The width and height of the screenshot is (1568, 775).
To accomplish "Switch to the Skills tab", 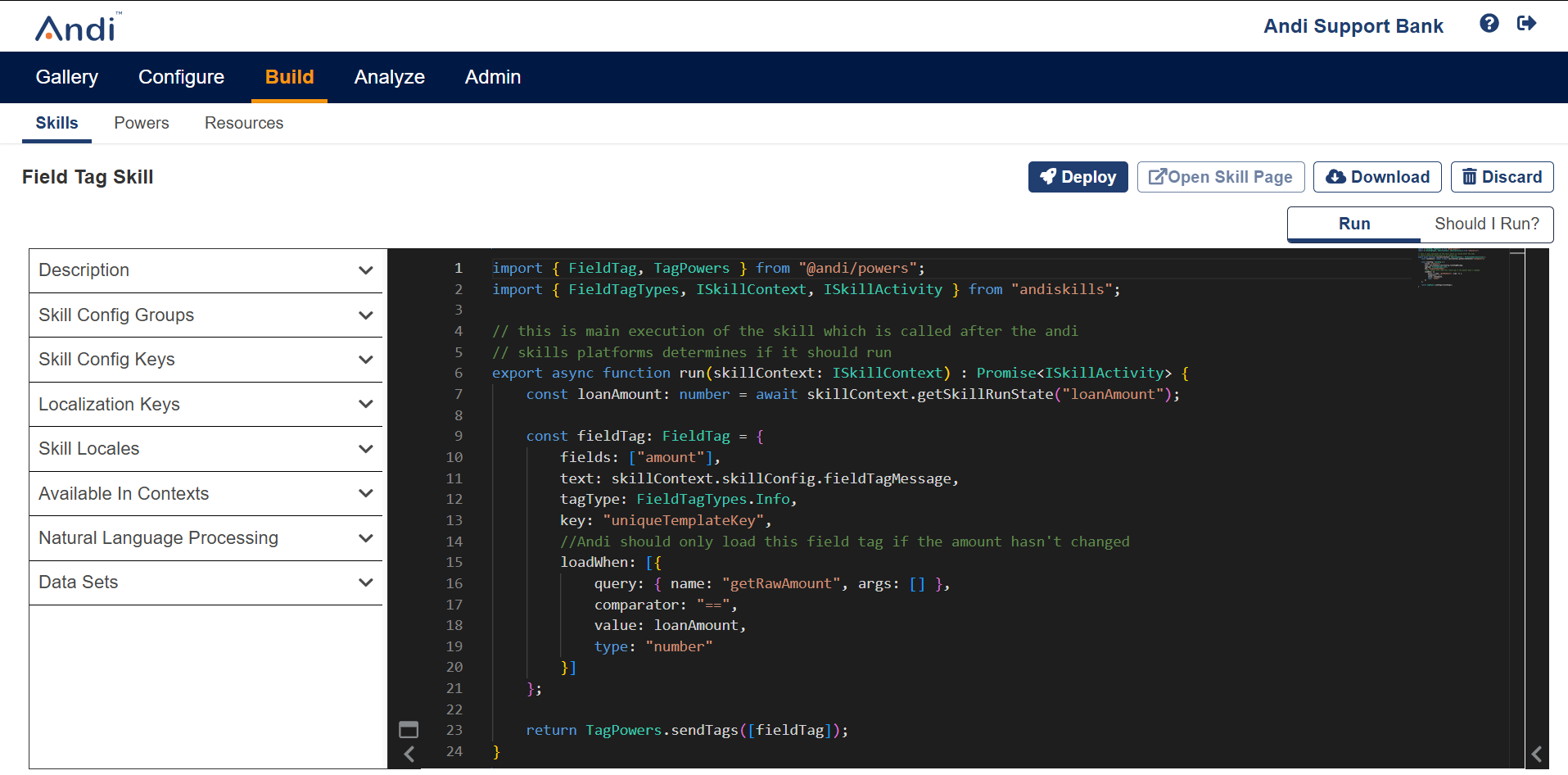I will (56, 123).
